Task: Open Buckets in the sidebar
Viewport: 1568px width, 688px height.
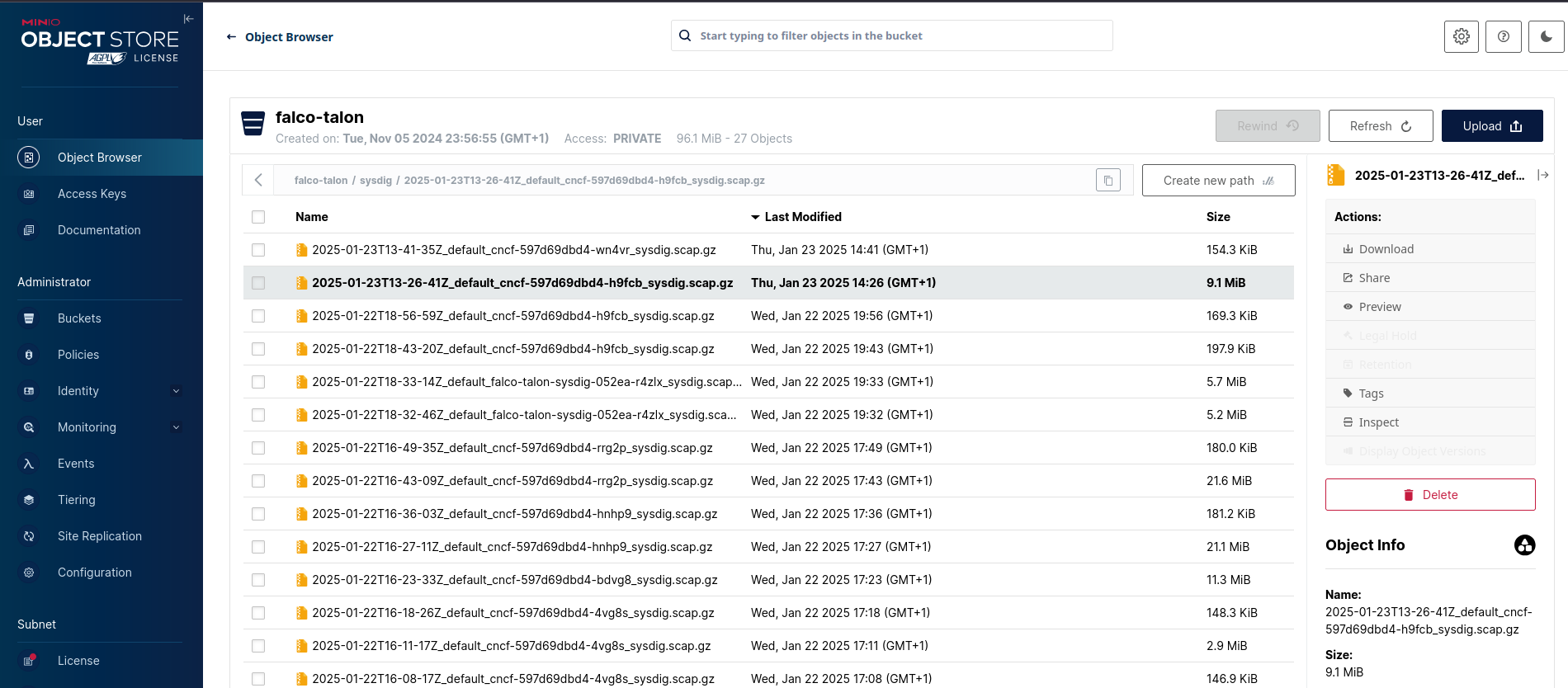Action: [x=79, y=318]
